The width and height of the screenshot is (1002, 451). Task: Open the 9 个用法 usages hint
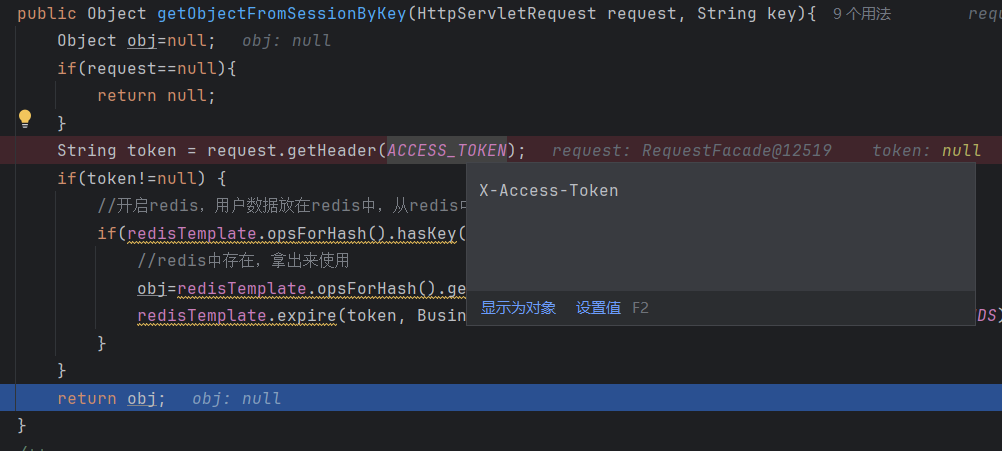(861, 15)
